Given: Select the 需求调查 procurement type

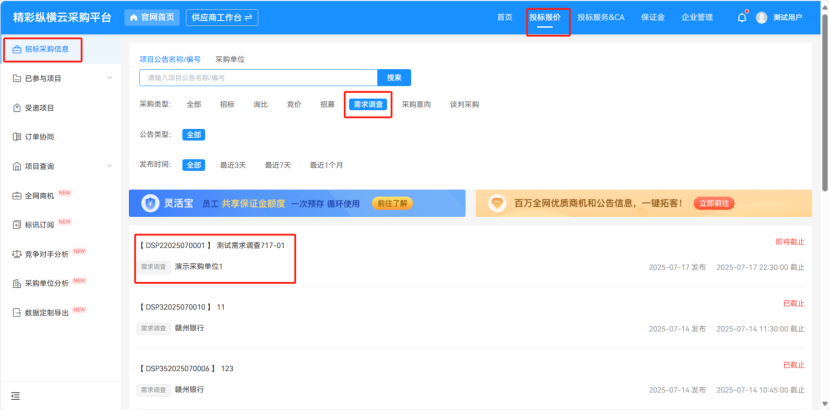Looking at the screenshot, I should (368, 105).
